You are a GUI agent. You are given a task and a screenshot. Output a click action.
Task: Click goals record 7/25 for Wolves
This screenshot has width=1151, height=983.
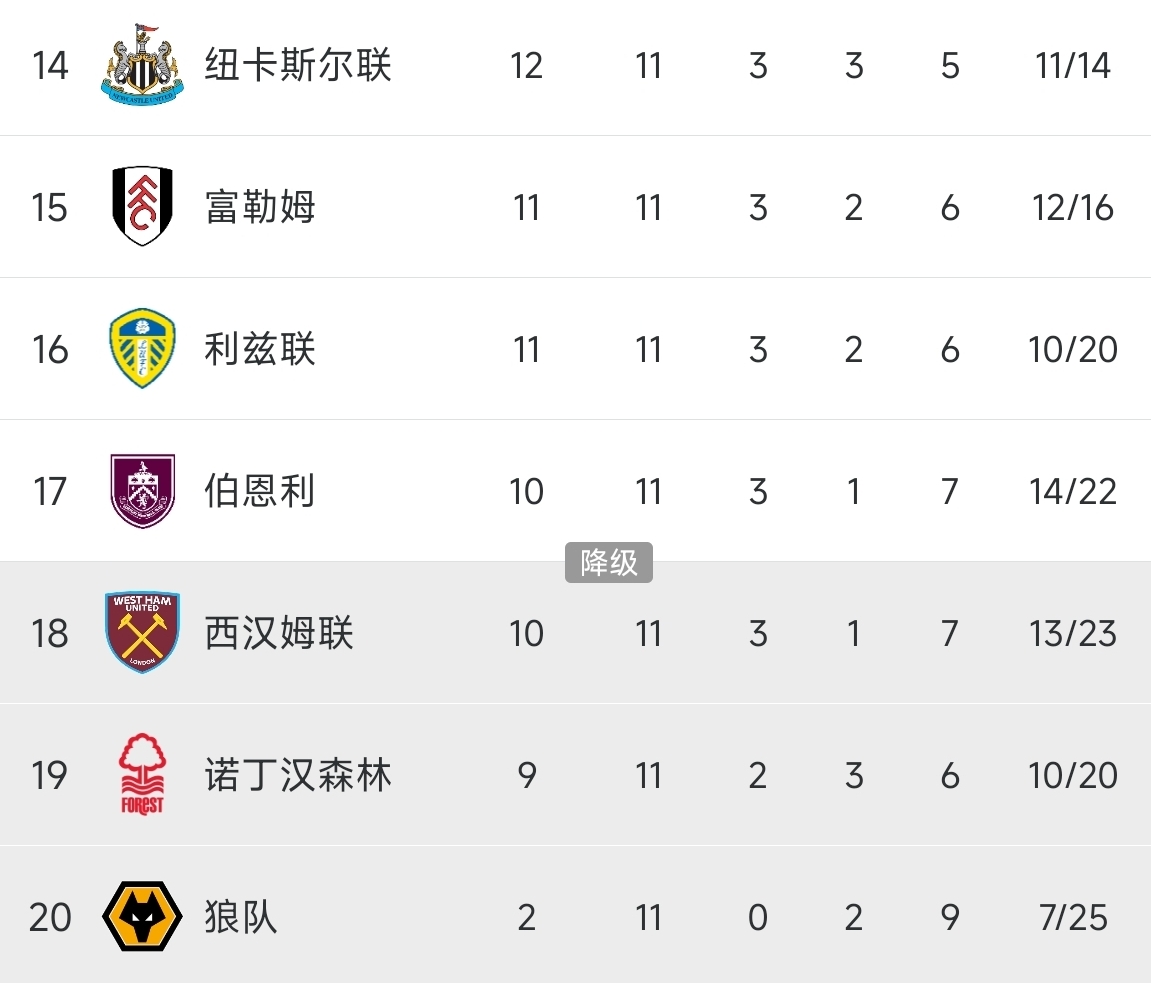click(x=1073, y=918)
